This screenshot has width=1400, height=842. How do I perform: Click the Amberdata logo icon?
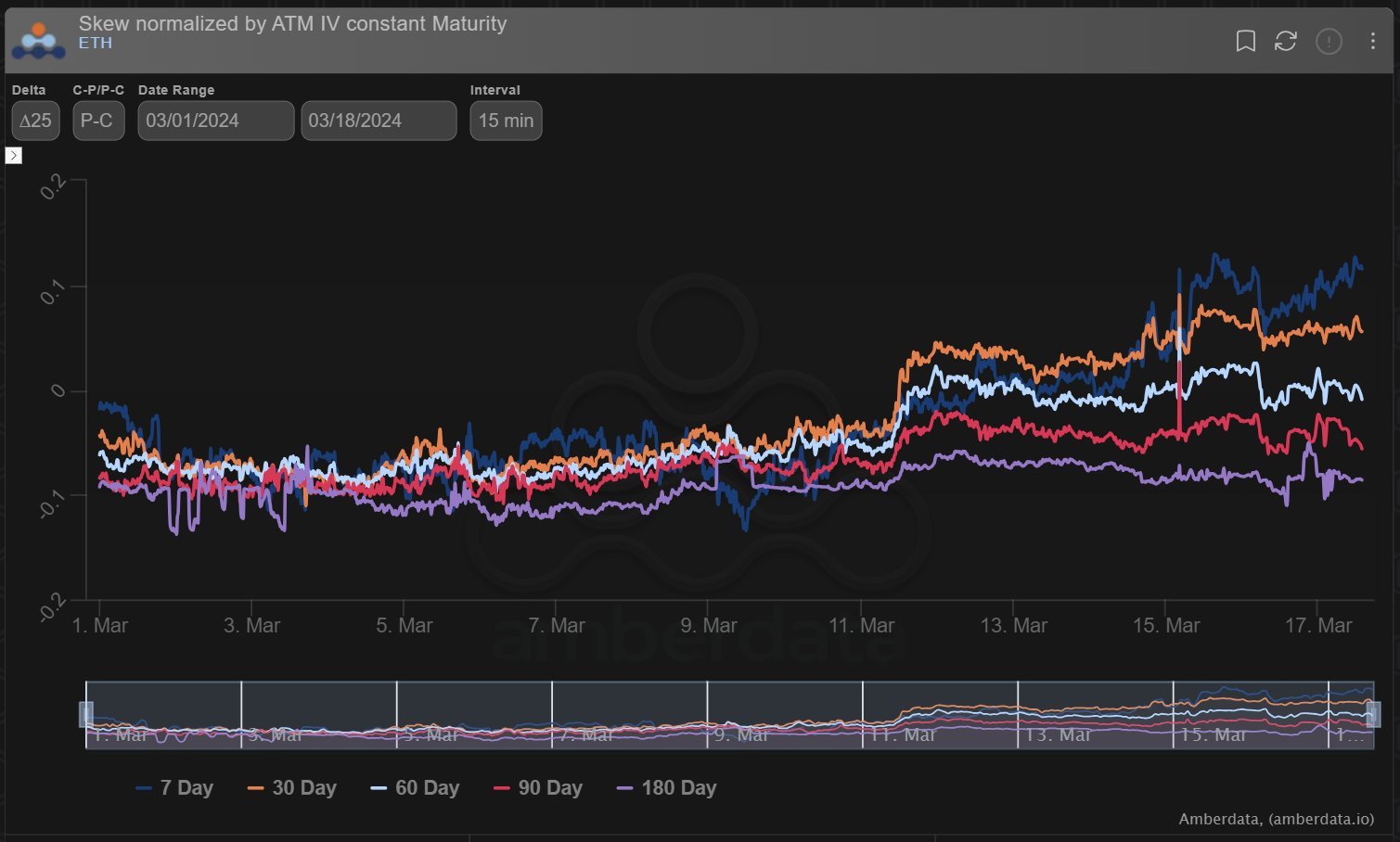pyautogui.click(x=38, y=41)
